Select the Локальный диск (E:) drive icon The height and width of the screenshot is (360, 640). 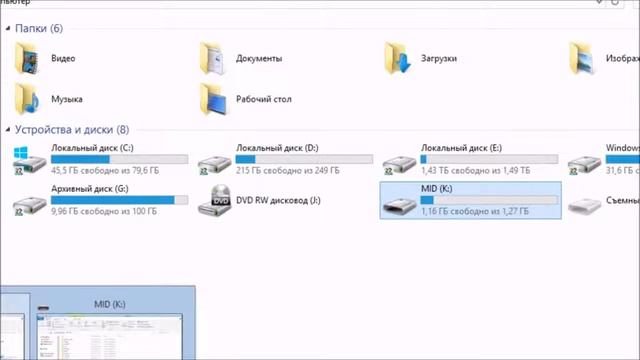[x=399, y=165]
